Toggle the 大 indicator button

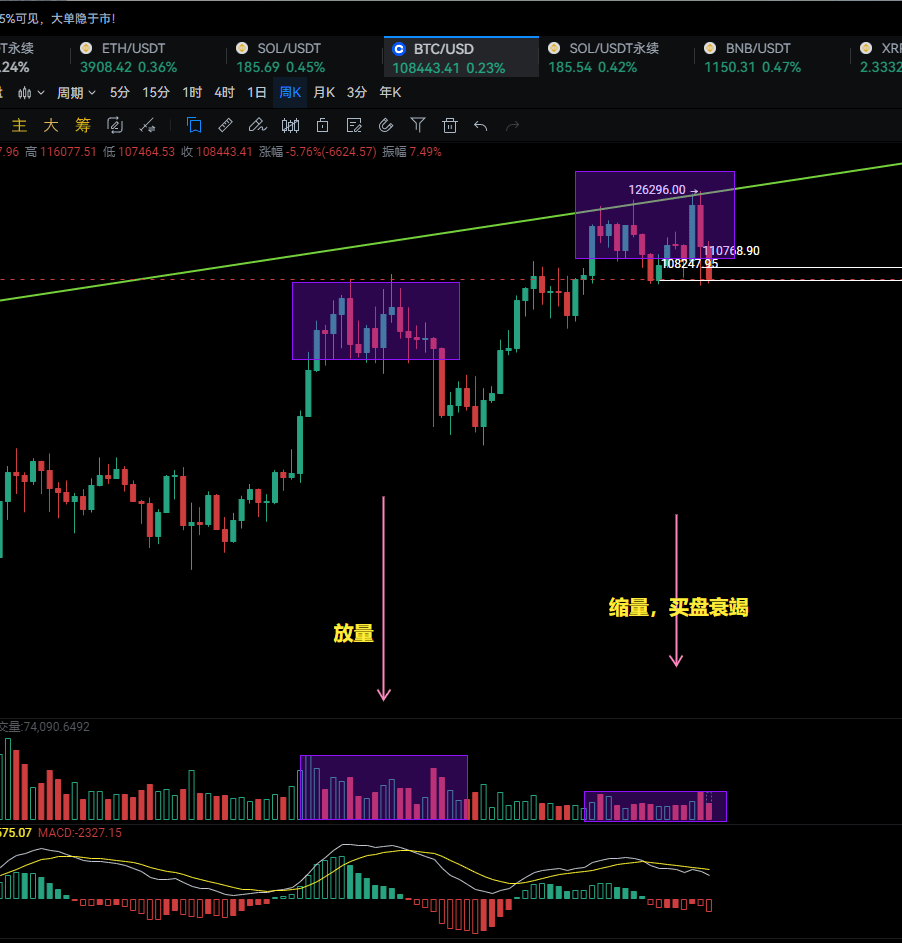(50, 125)
